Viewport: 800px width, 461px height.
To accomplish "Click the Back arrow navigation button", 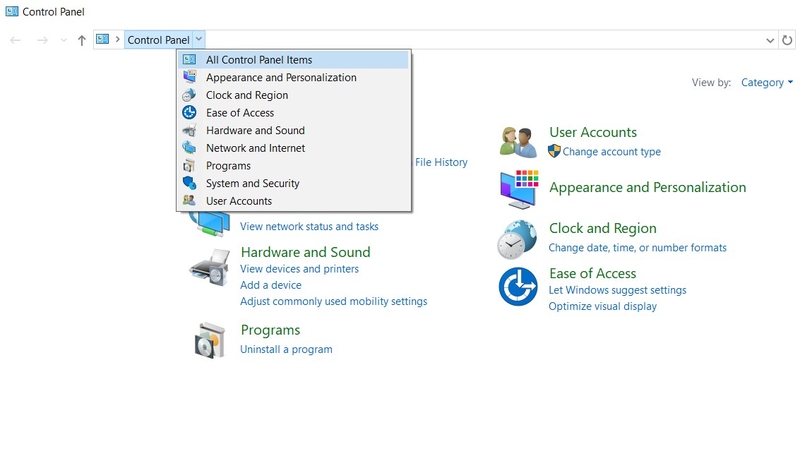I will [x=15, y=40].
